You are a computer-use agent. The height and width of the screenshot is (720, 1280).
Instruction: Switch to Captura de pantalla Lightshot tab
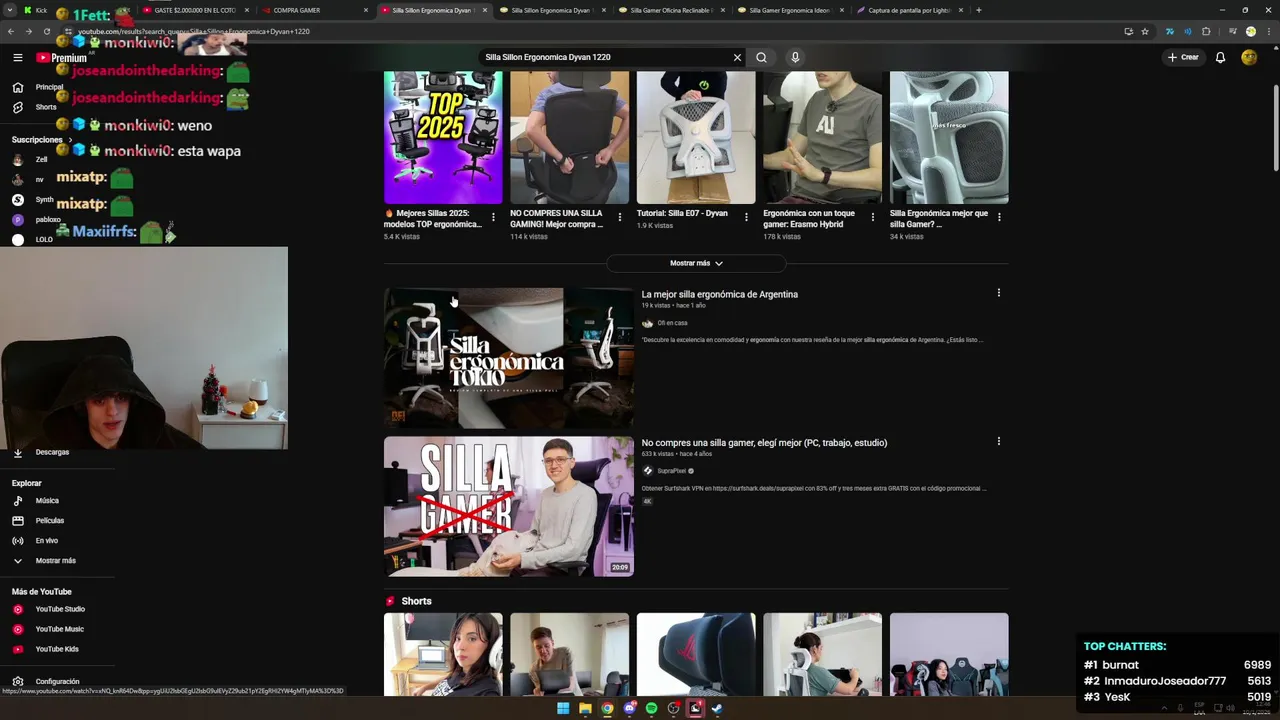910,10
